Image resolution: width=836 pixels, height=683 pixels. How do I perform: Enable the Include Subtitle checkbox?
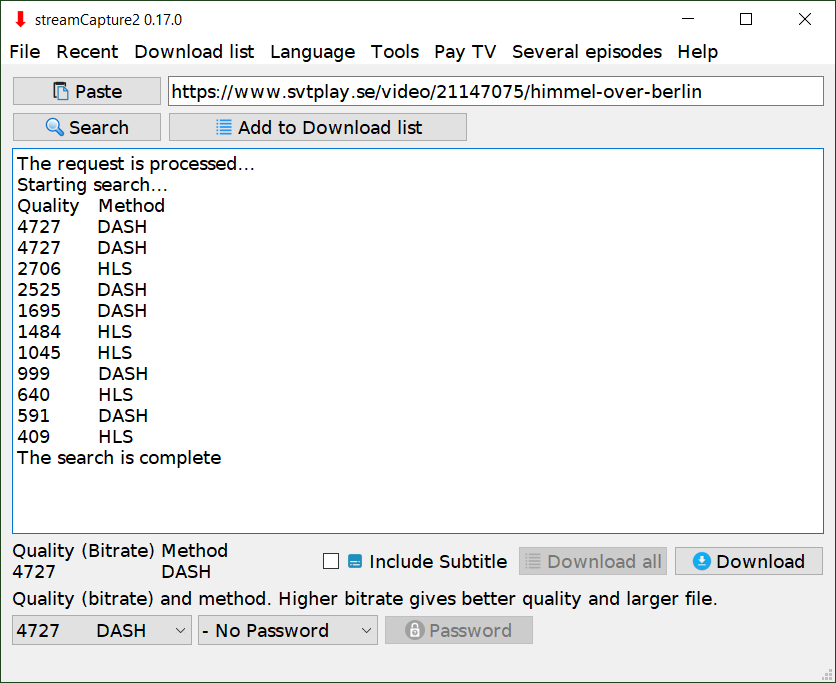[x=331, y=561]
